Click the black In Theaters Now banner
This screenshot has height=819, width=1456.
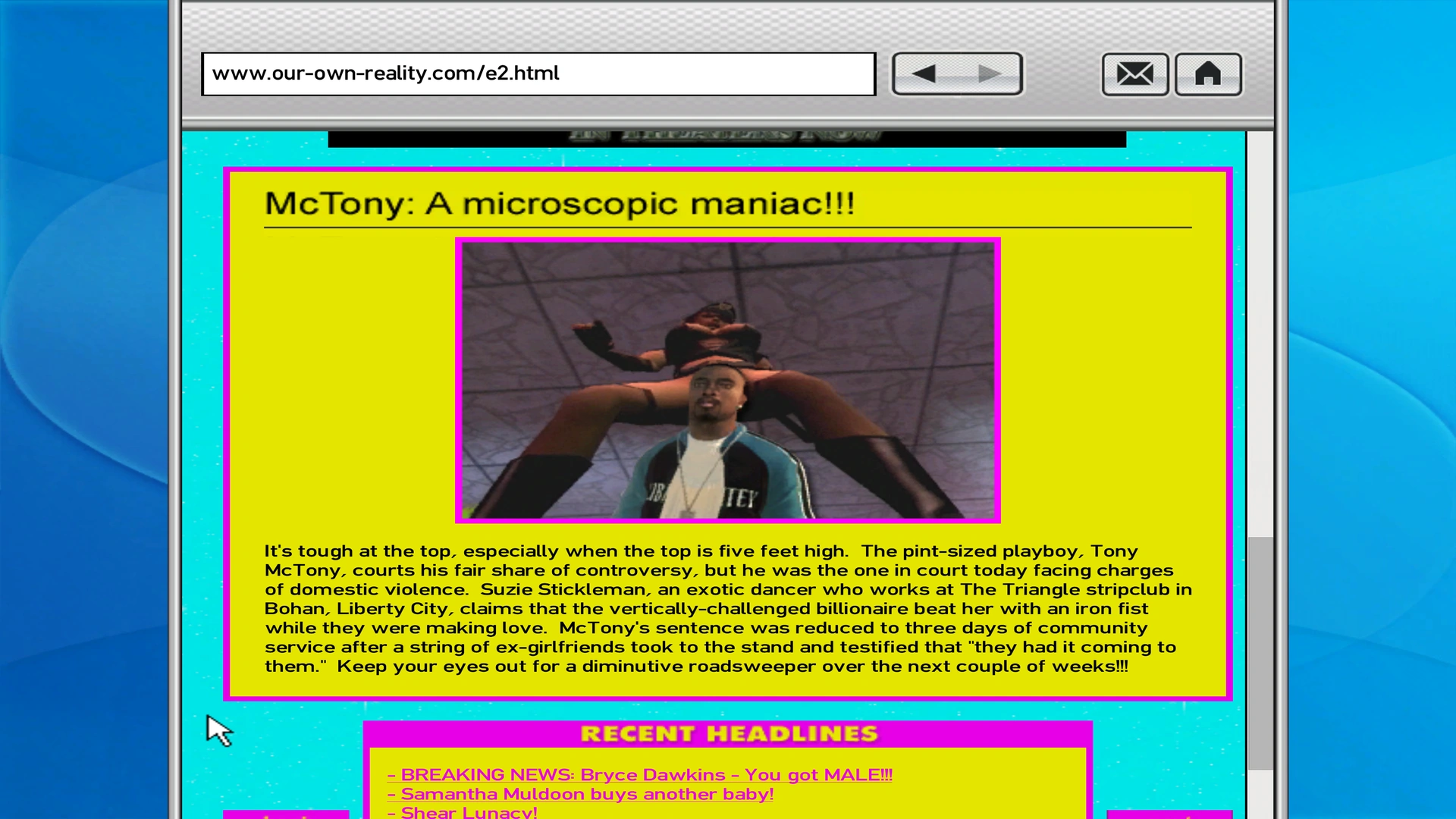726,138
